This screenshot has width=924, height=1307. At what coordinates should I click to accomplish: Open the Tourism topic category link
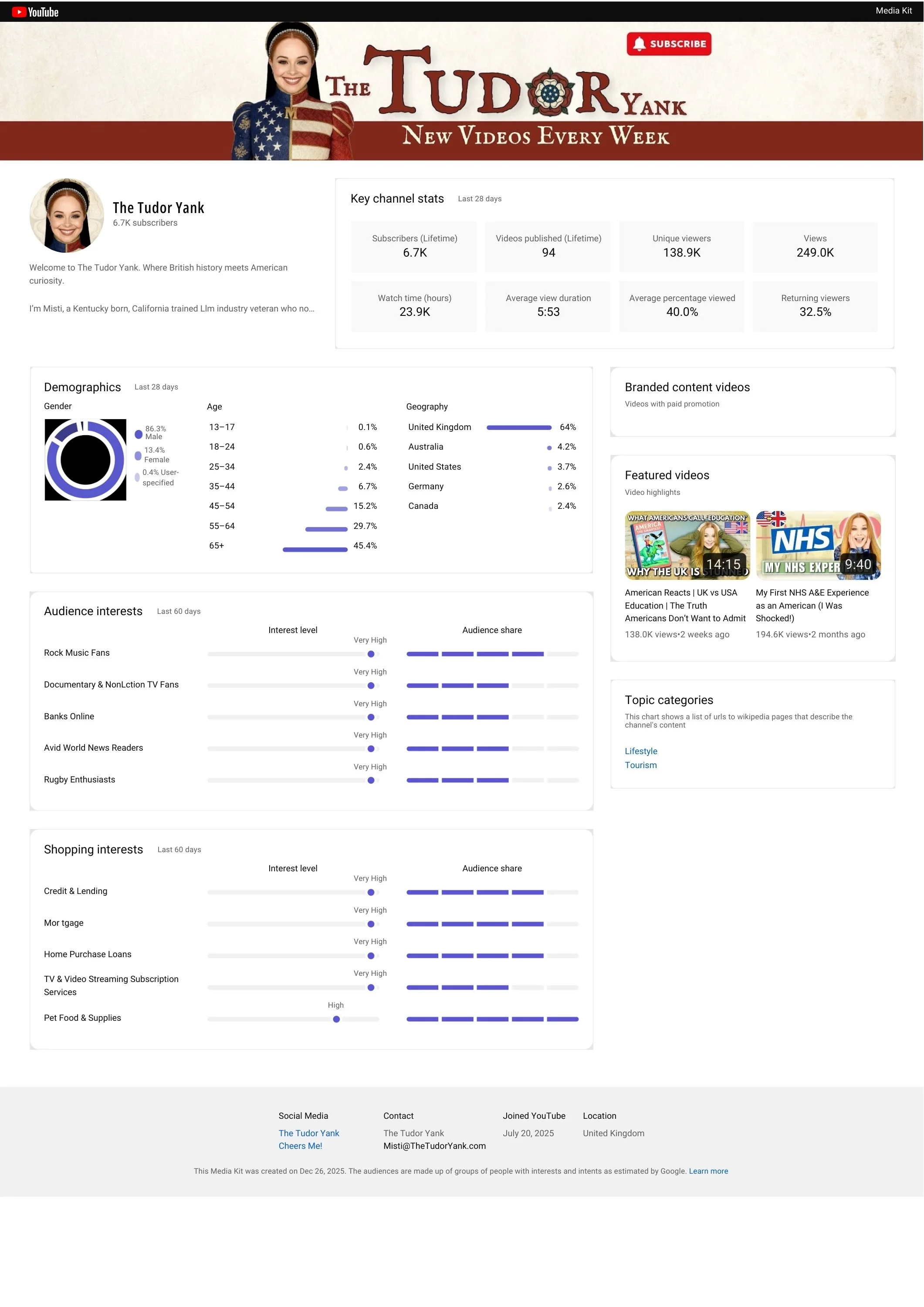coord(640,765)
